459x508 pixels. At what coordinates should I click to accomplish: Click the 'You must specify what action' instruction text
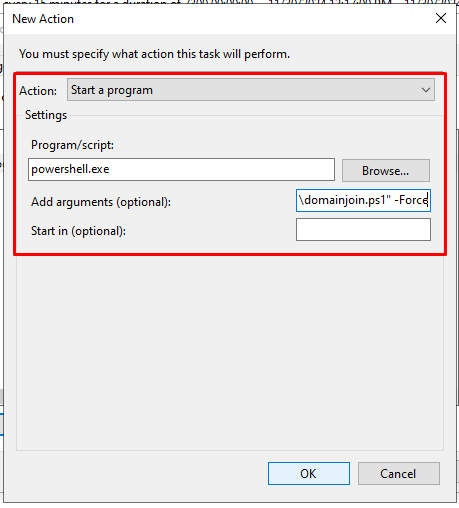[154, 54]
